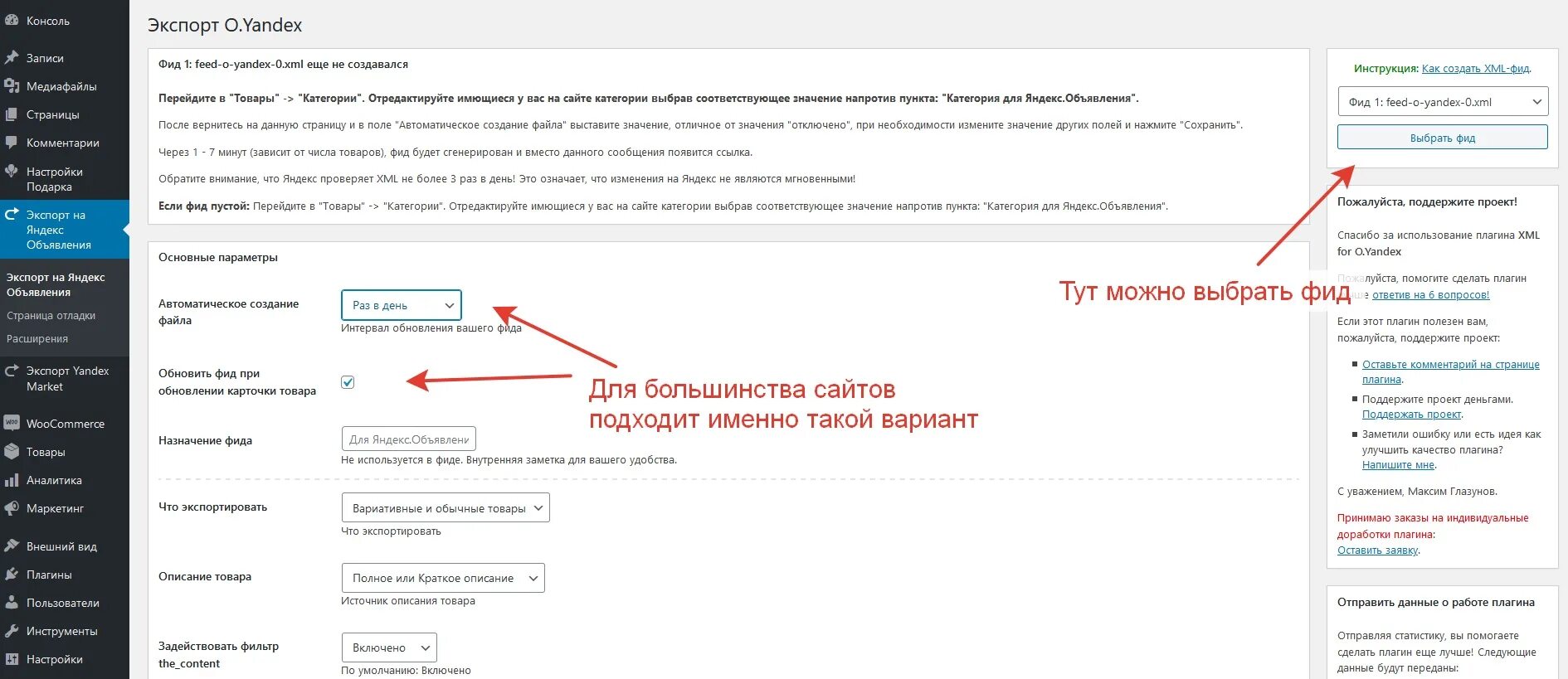Go to Расширения submenu item
Image resolution: width=1568 pixels, height=679 pixels.
click(37, 338)
